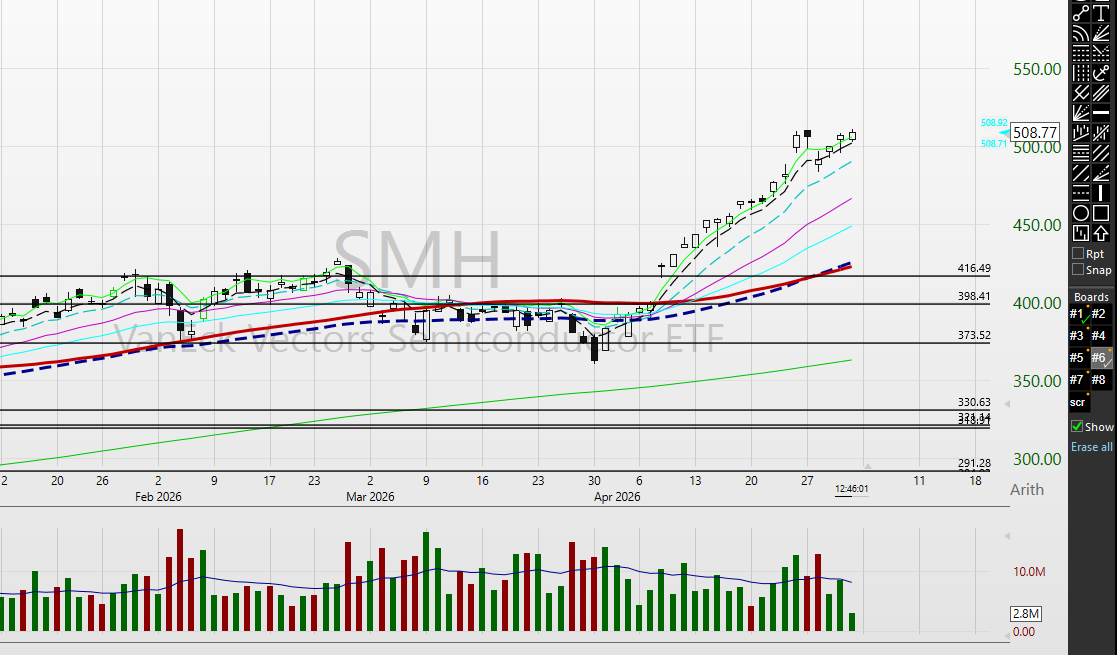Image resolution: width=1117 pixels, height=655 pixels.
Task: Select the dotted fan lines tool beside arcs
Action: pos(1101,33)
